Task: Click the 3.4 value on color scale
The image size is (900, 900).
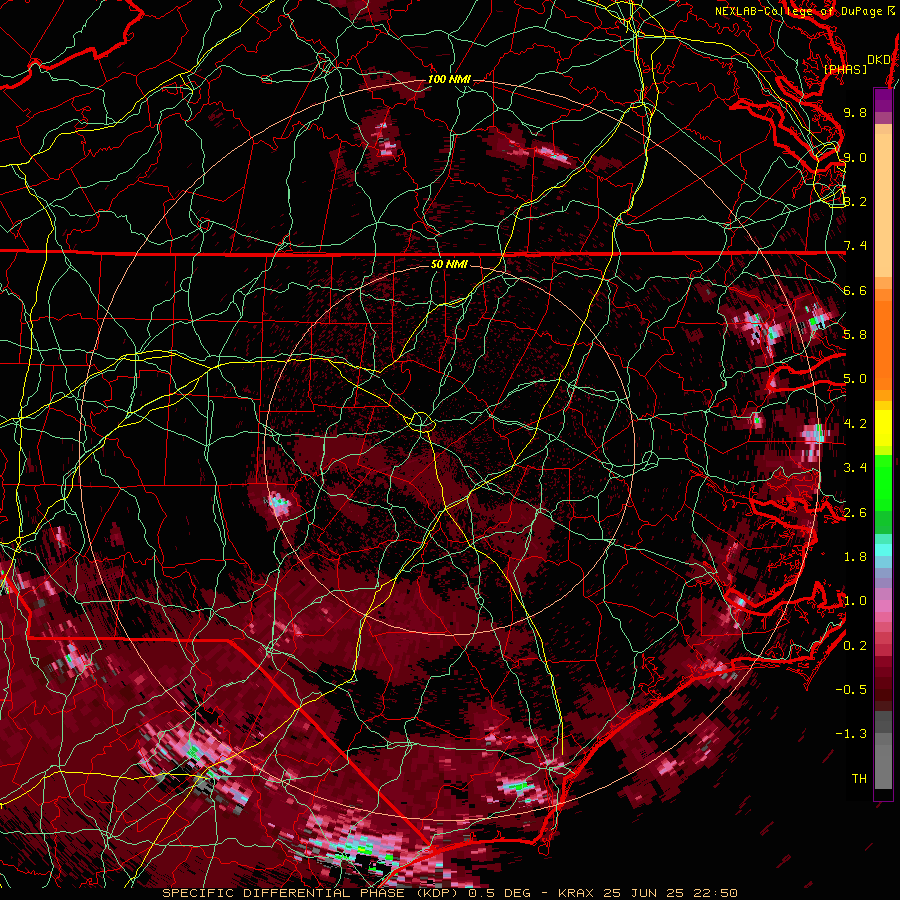Action: 855,468
